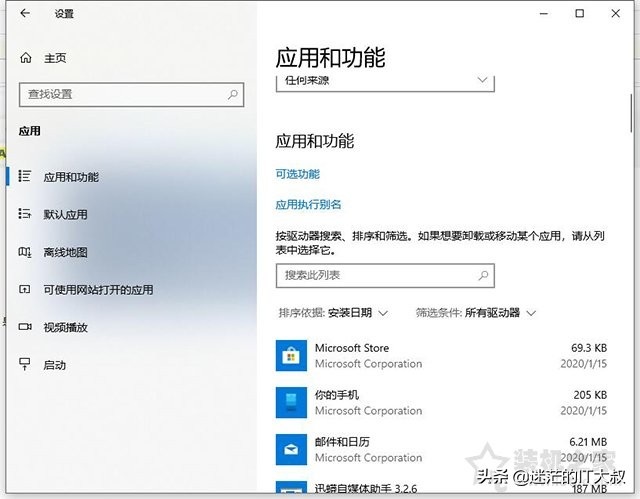Open 离线地图 in the sidebar
Viewport: 640px width, 499px height.
pos(65,252)
